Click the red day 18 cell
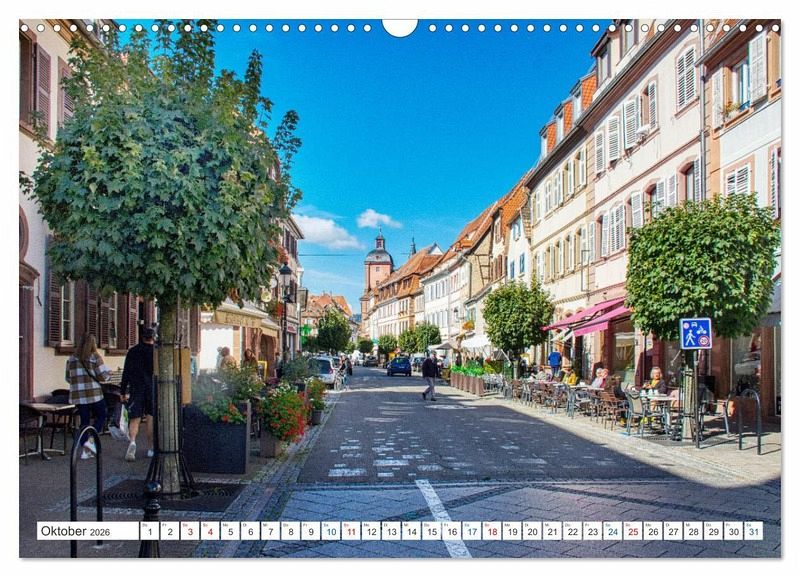This screenshot has width=800, height=577. (491, 531)
